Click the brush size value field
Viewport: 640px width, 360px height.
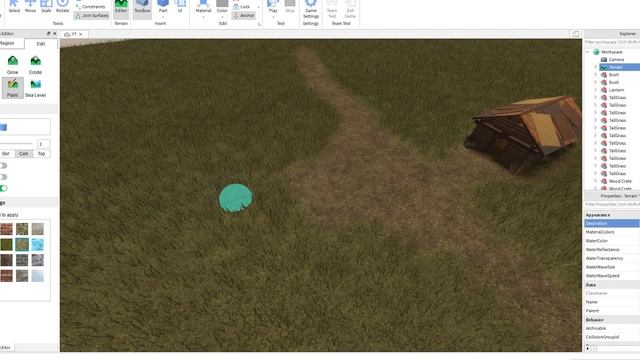coord(43,144)
